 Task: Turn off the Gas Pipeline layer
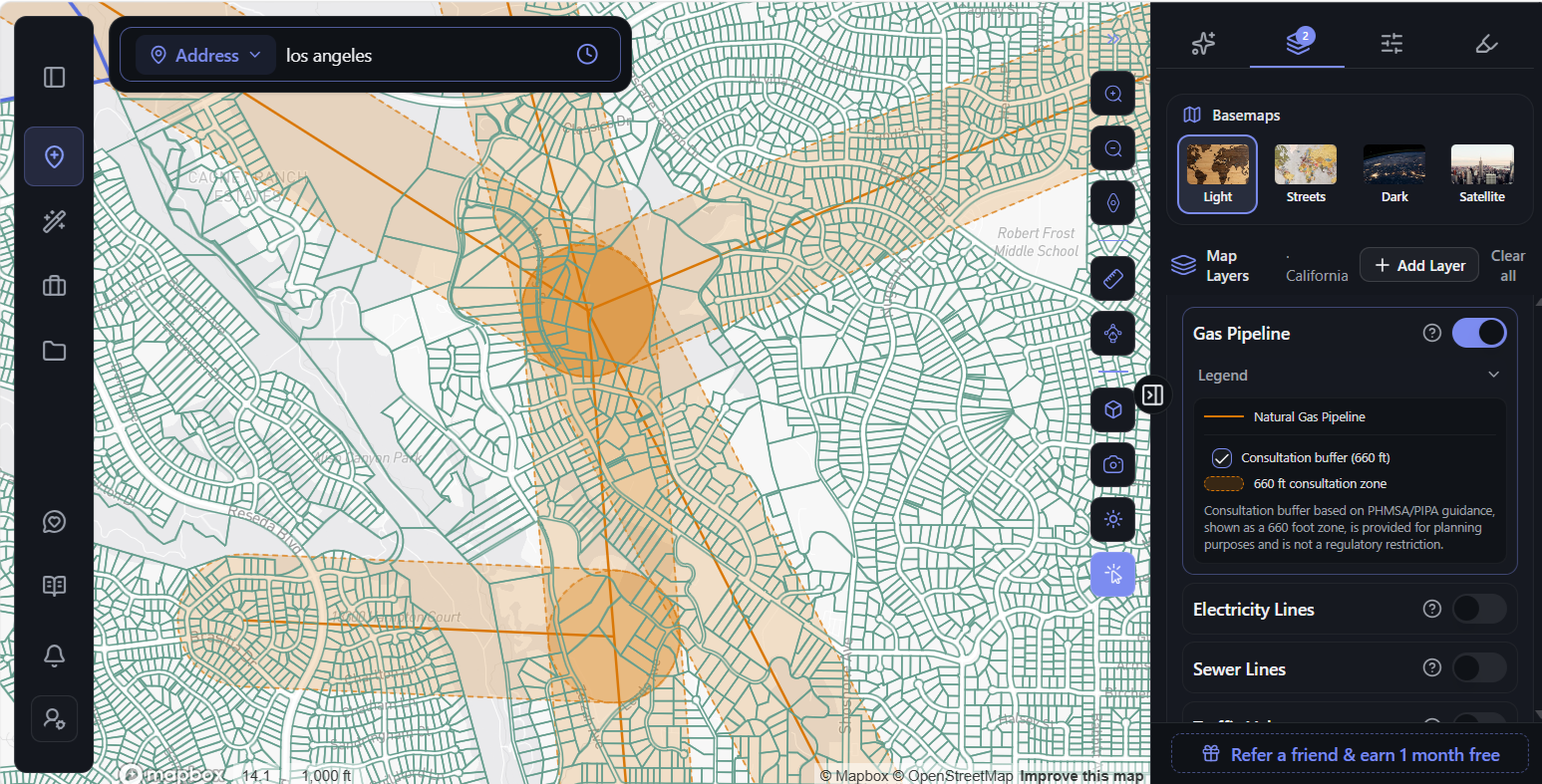(x=1479, y=333)
